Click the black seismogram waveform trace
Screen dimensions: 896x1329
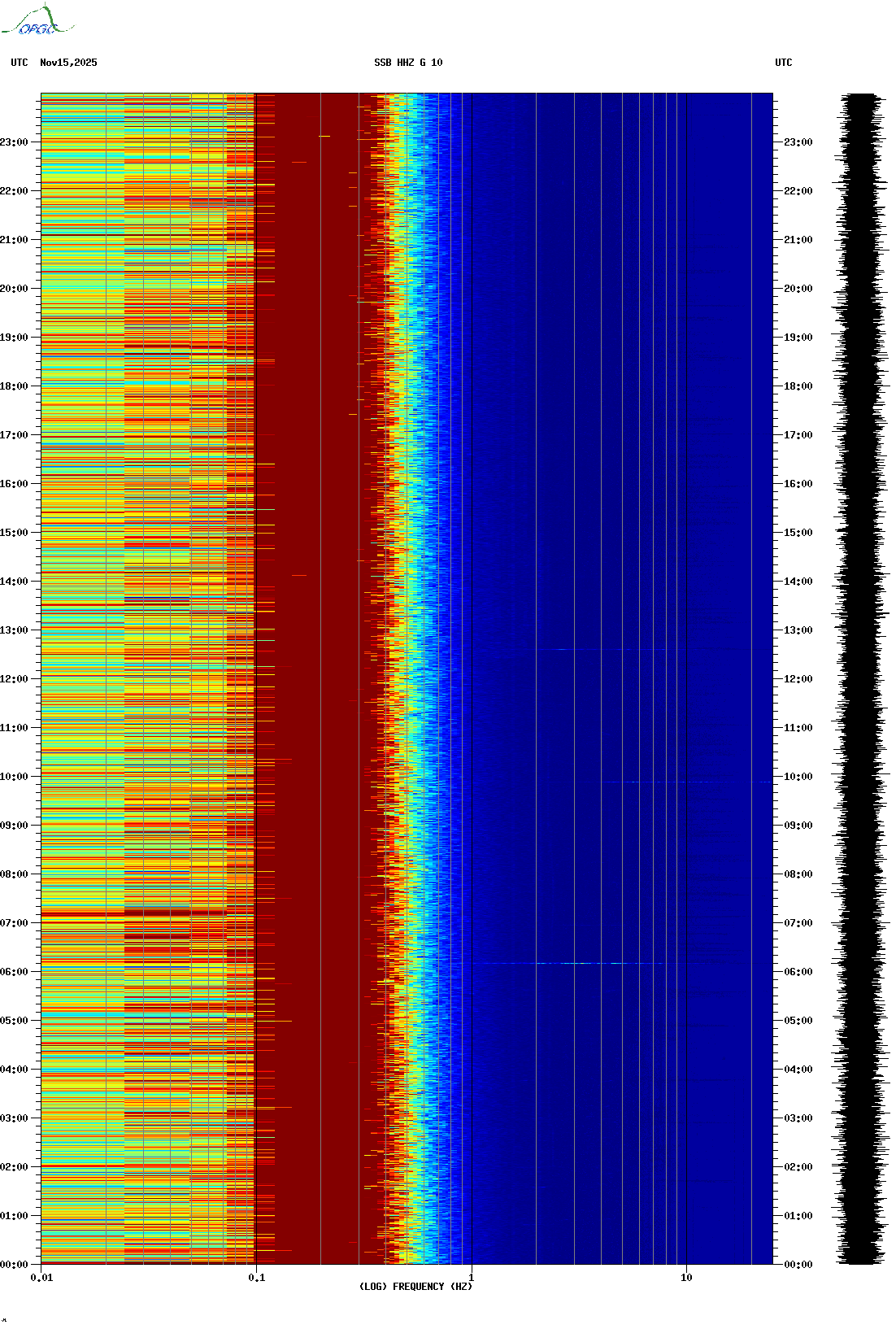click(x=861, y=679)
